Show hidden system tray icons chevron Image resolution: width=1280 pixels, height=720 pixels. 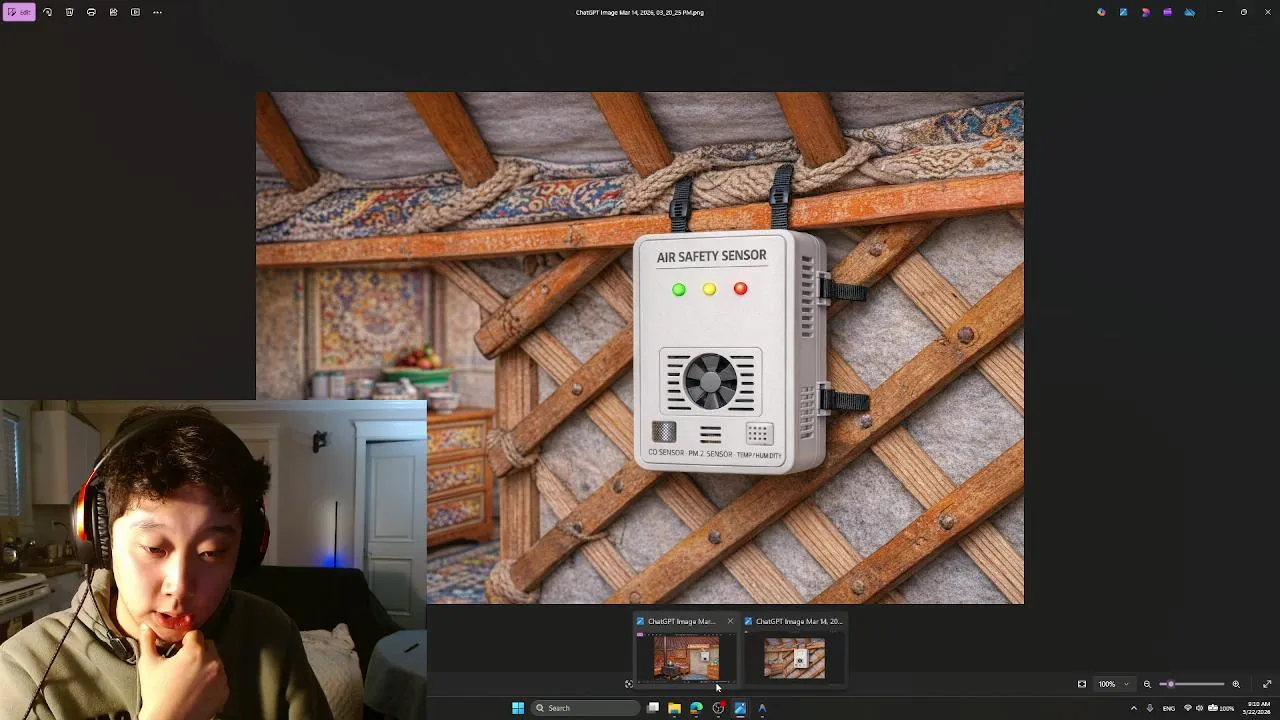point(1133,708)
